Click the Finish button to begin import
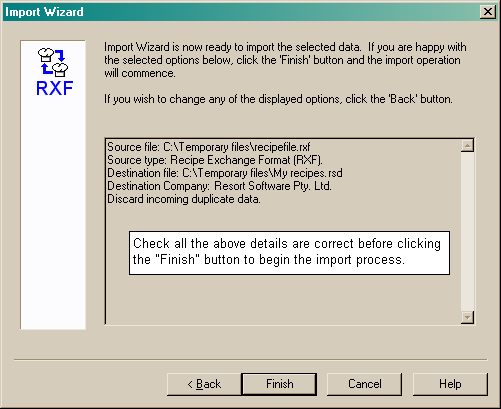501x409 pixels. (x=279, y=384)
